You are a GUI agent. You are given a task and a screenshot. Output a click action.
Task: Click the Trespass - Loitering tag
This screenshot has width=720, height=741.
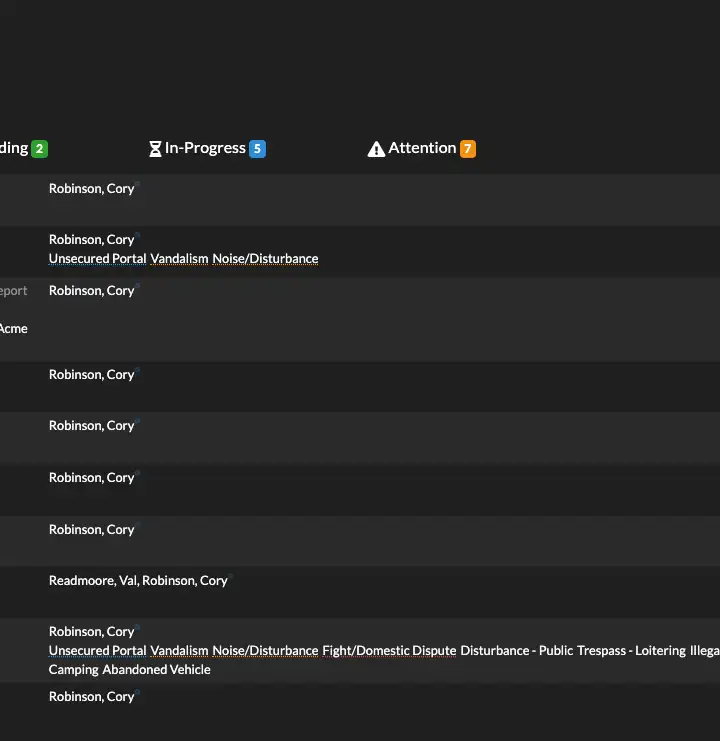(x=631, y=651)
